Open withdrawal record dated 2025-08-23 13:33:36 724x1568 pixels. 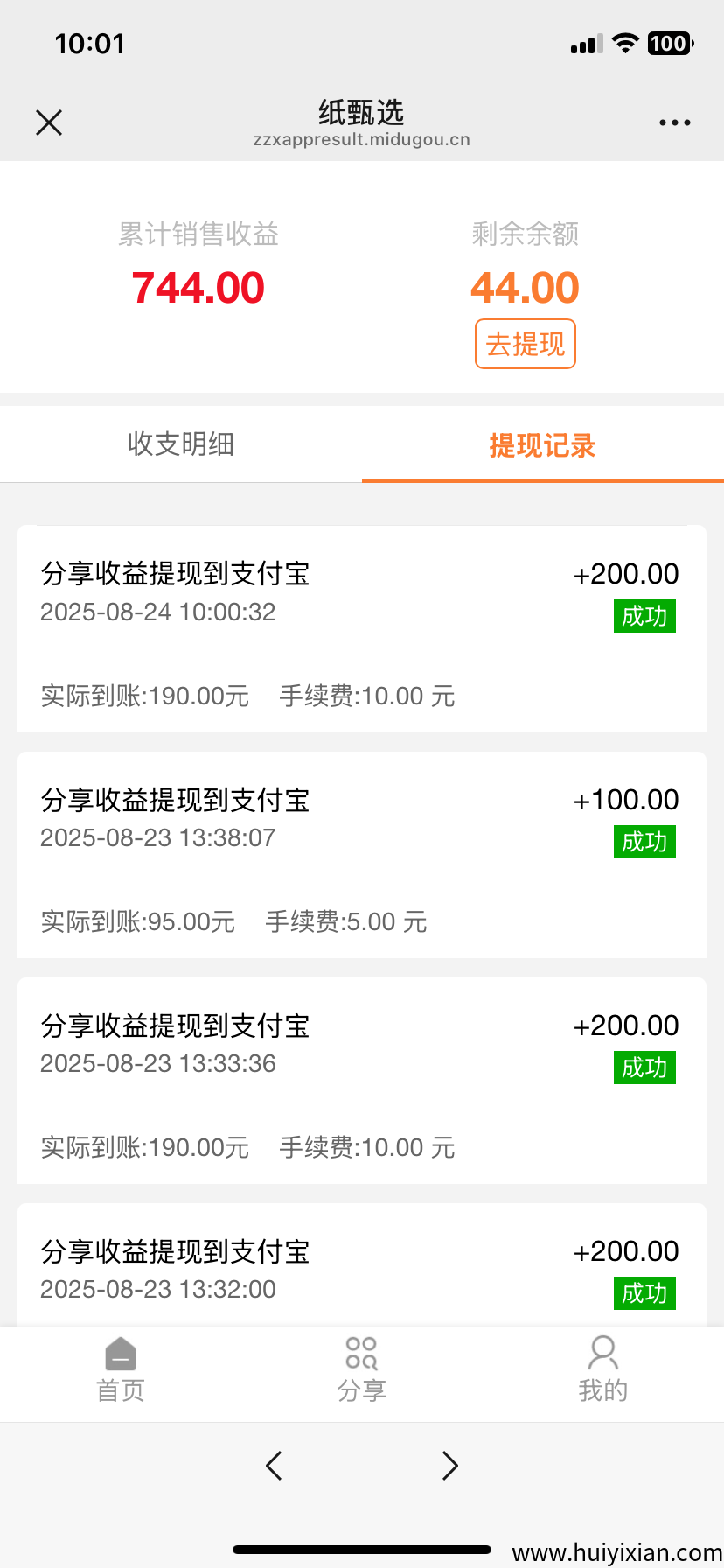coord(361,1080)
